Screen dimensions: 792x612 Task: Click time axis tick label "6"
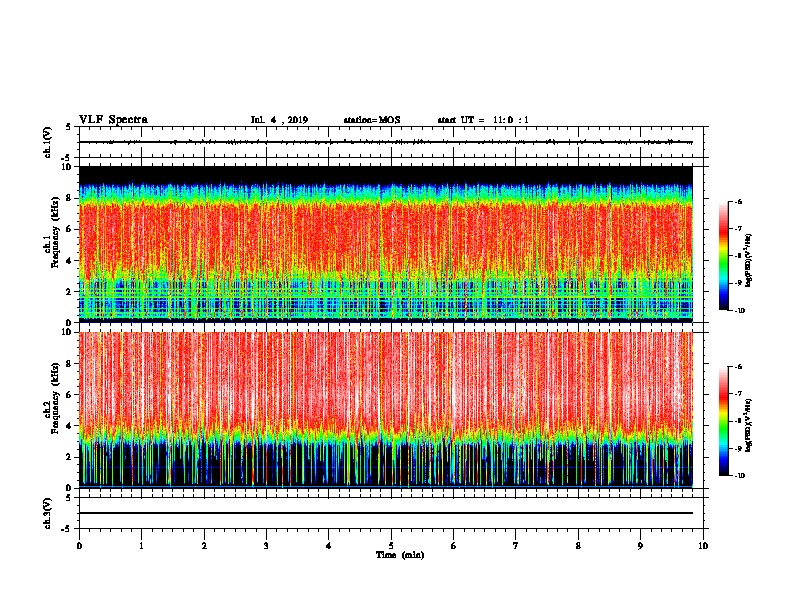454,546
